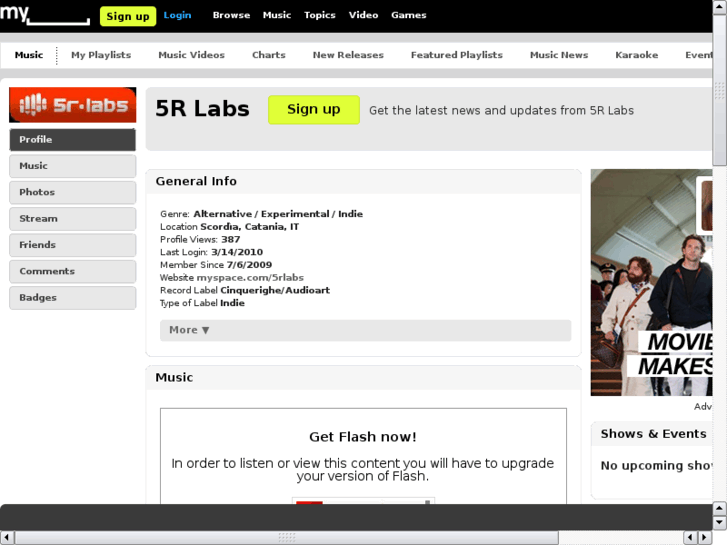Open Featured Playlists tab
Image resolution: width=727 pixels, height=545 pixels.
[x=457, y=55]
